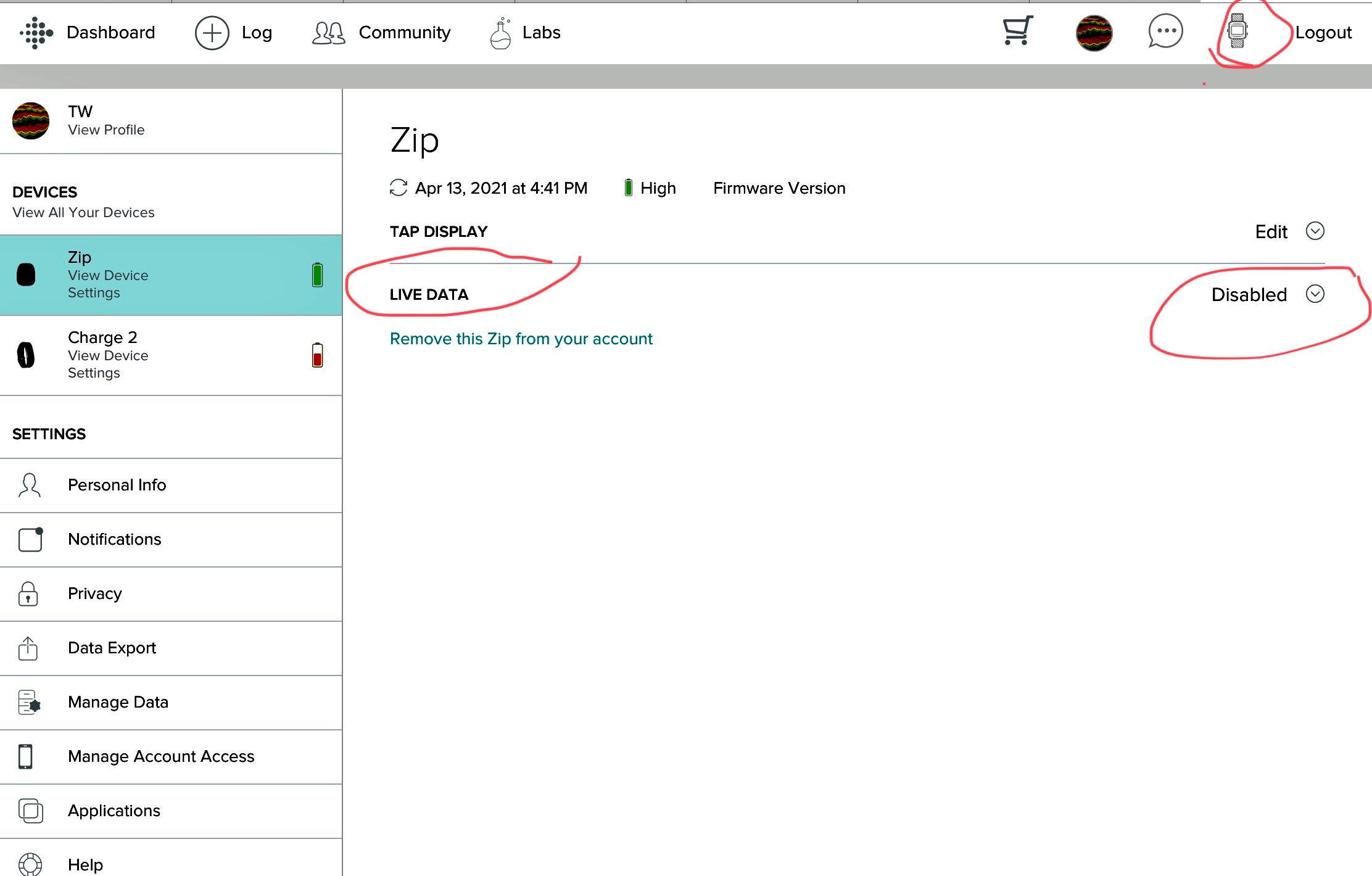Expand the Live Data Disabled chevron
1372x876 pixels.
(x=1315, y=294)
